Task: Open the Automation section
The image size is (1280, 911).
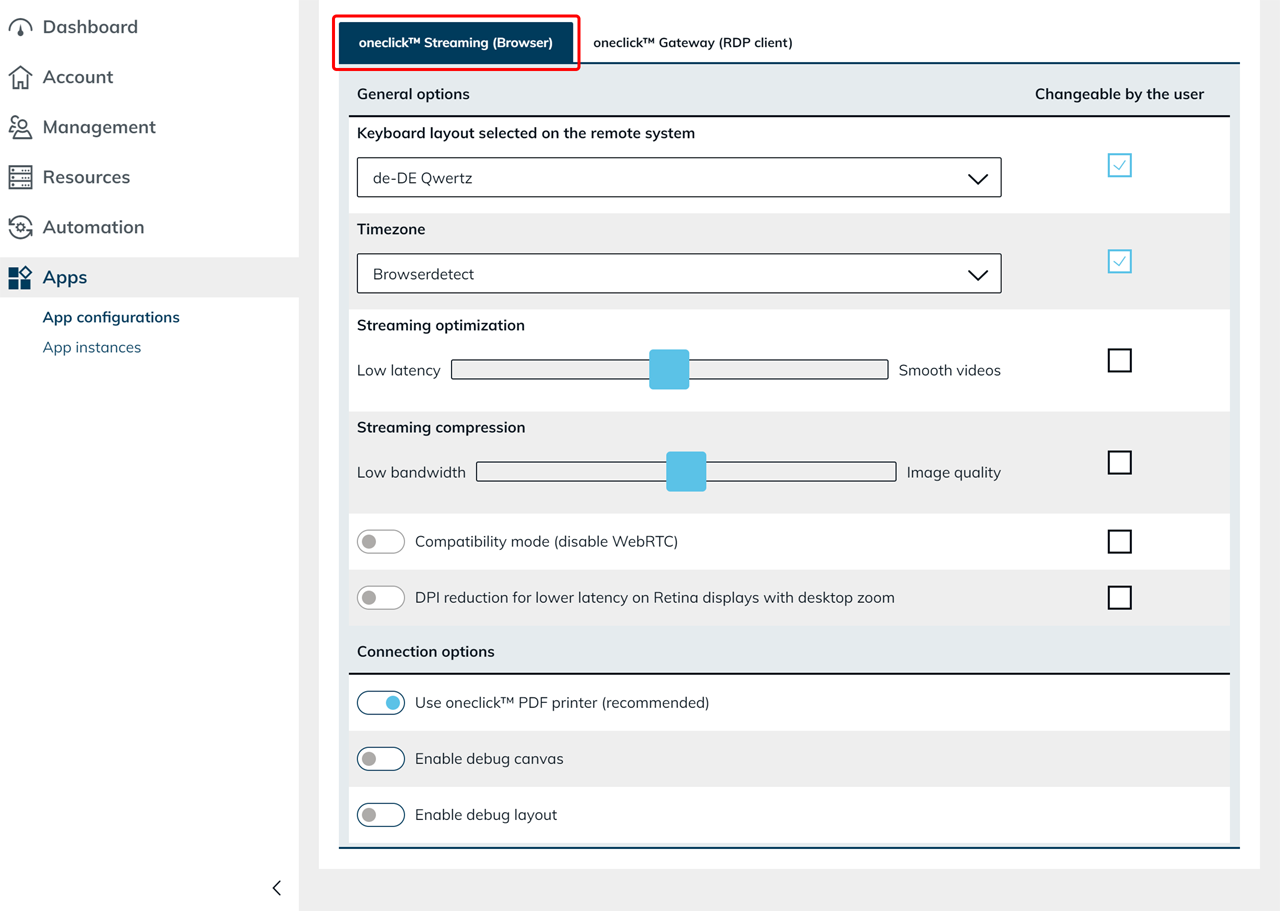Action: pos(93,227)
